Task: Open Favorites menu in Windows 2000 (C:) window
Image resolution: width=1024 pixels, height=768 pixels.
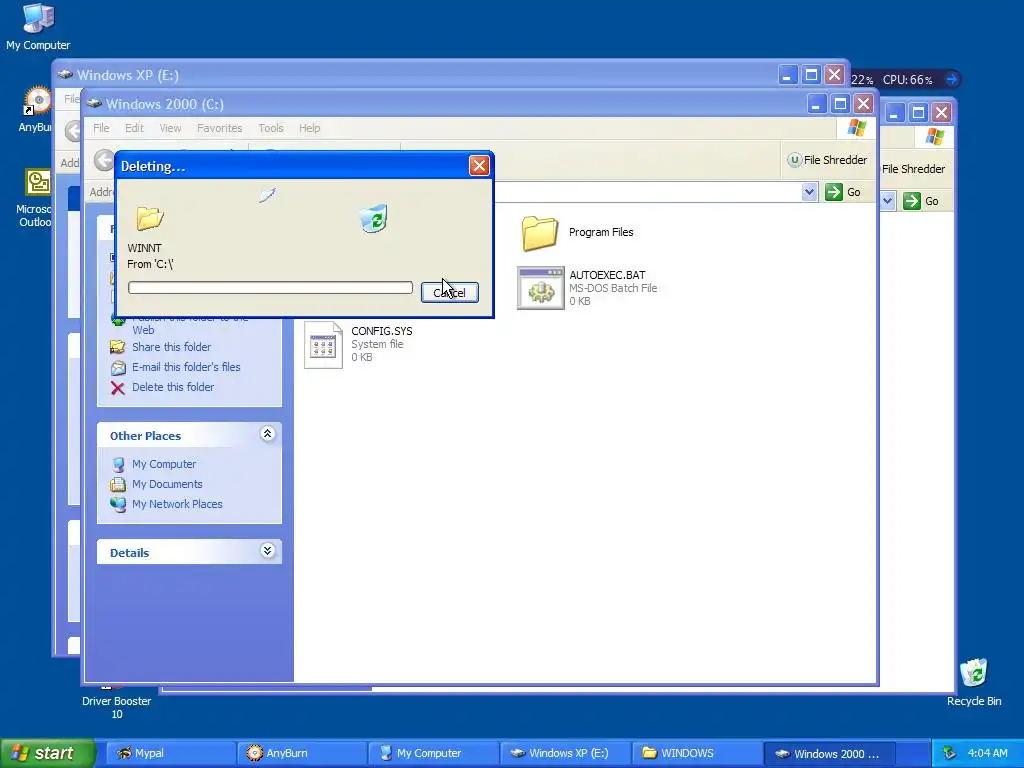Action: tap(219, 128)
